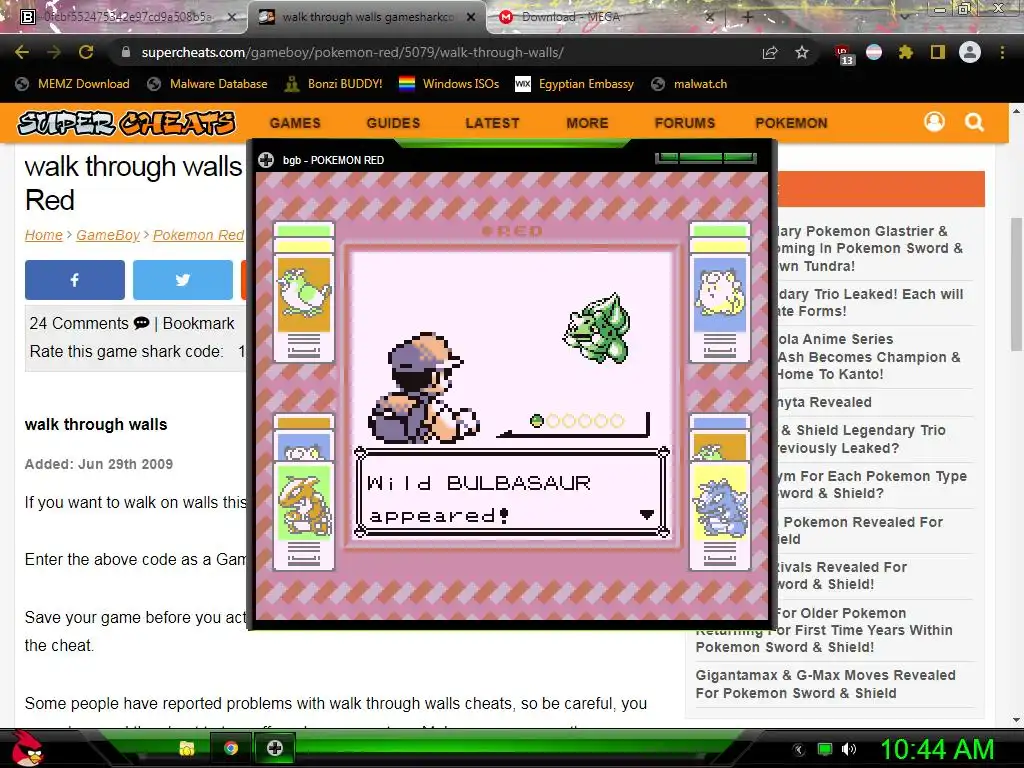This screenshot has height=768, width=1024.
Task: Open the tab search chevron in Chrome
Action: (x=905, y=16)
